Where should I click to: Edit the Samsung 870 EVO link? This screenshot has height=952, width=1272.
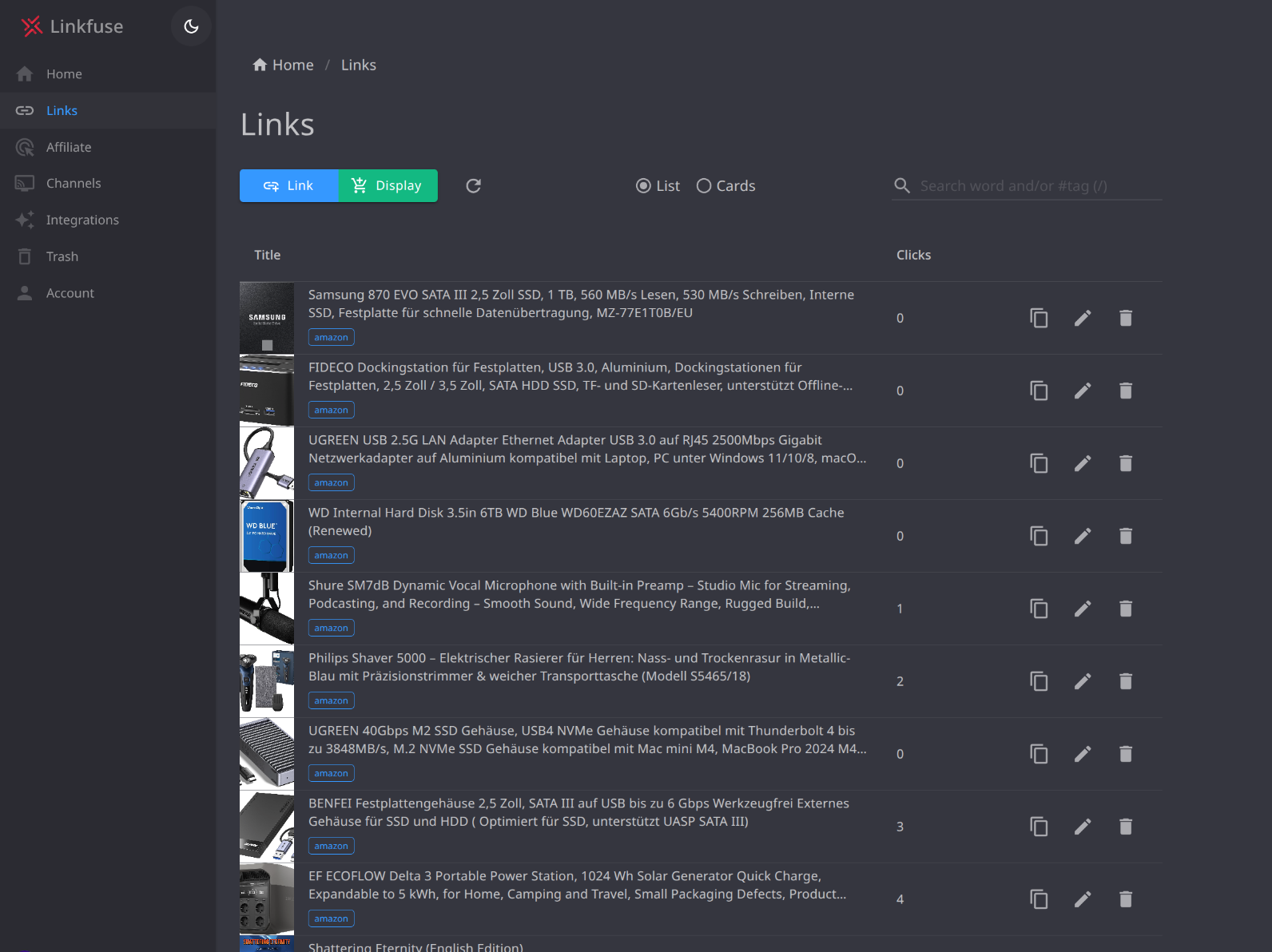click(1083, 318)
